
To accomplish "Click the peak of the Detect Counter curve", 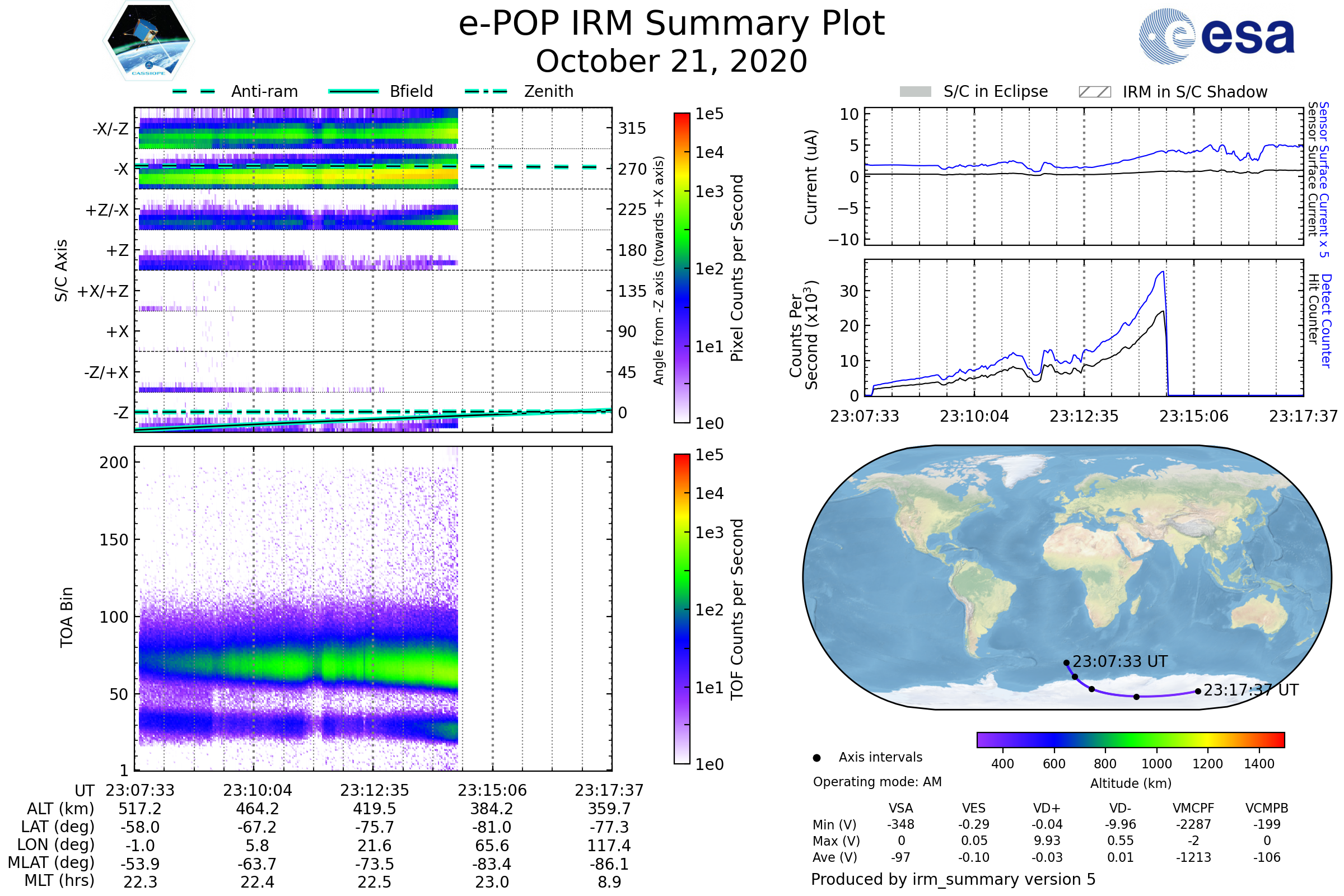I will 1164,272.
